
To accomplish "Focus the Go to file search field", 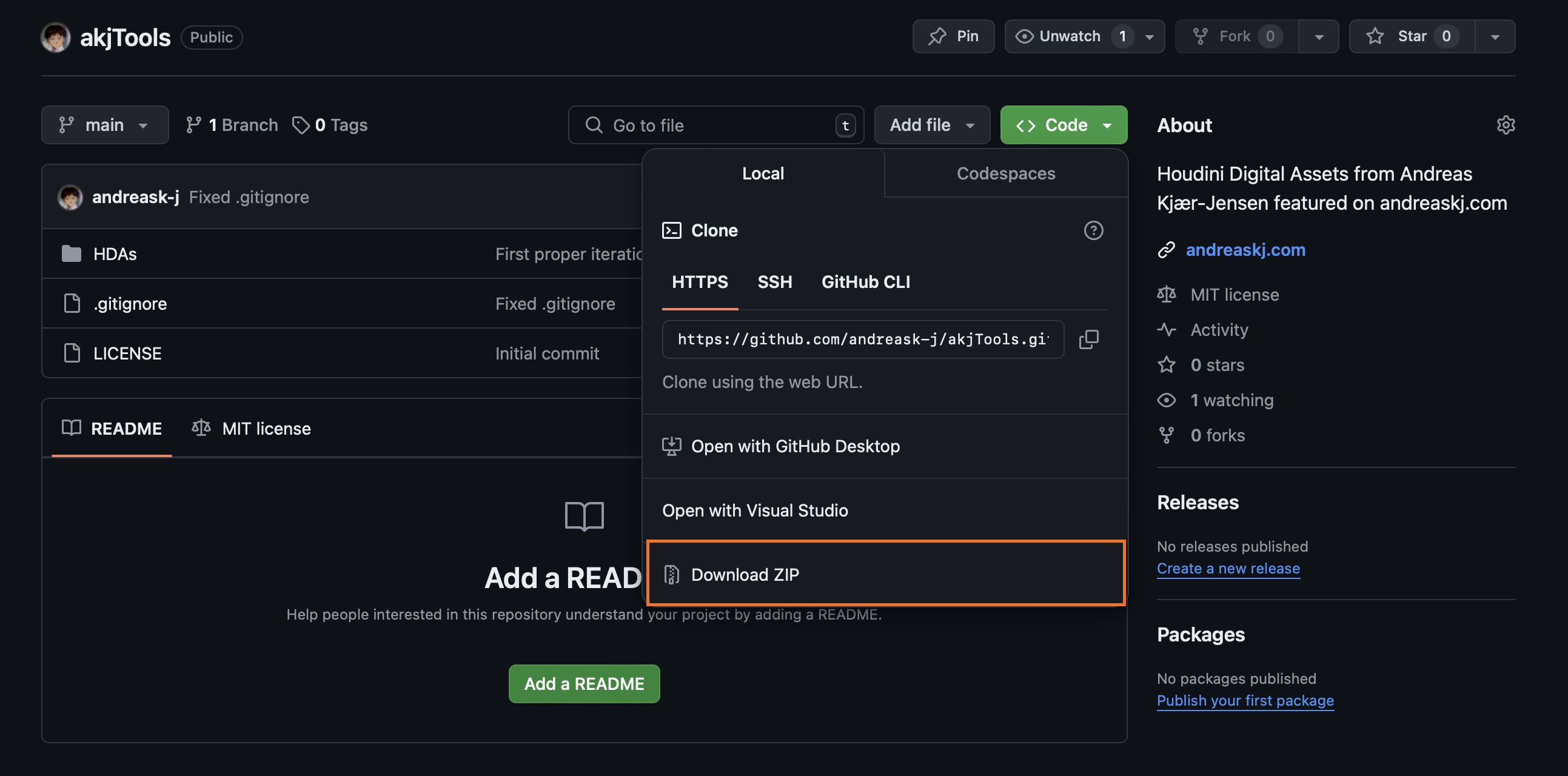I will 715,125.
